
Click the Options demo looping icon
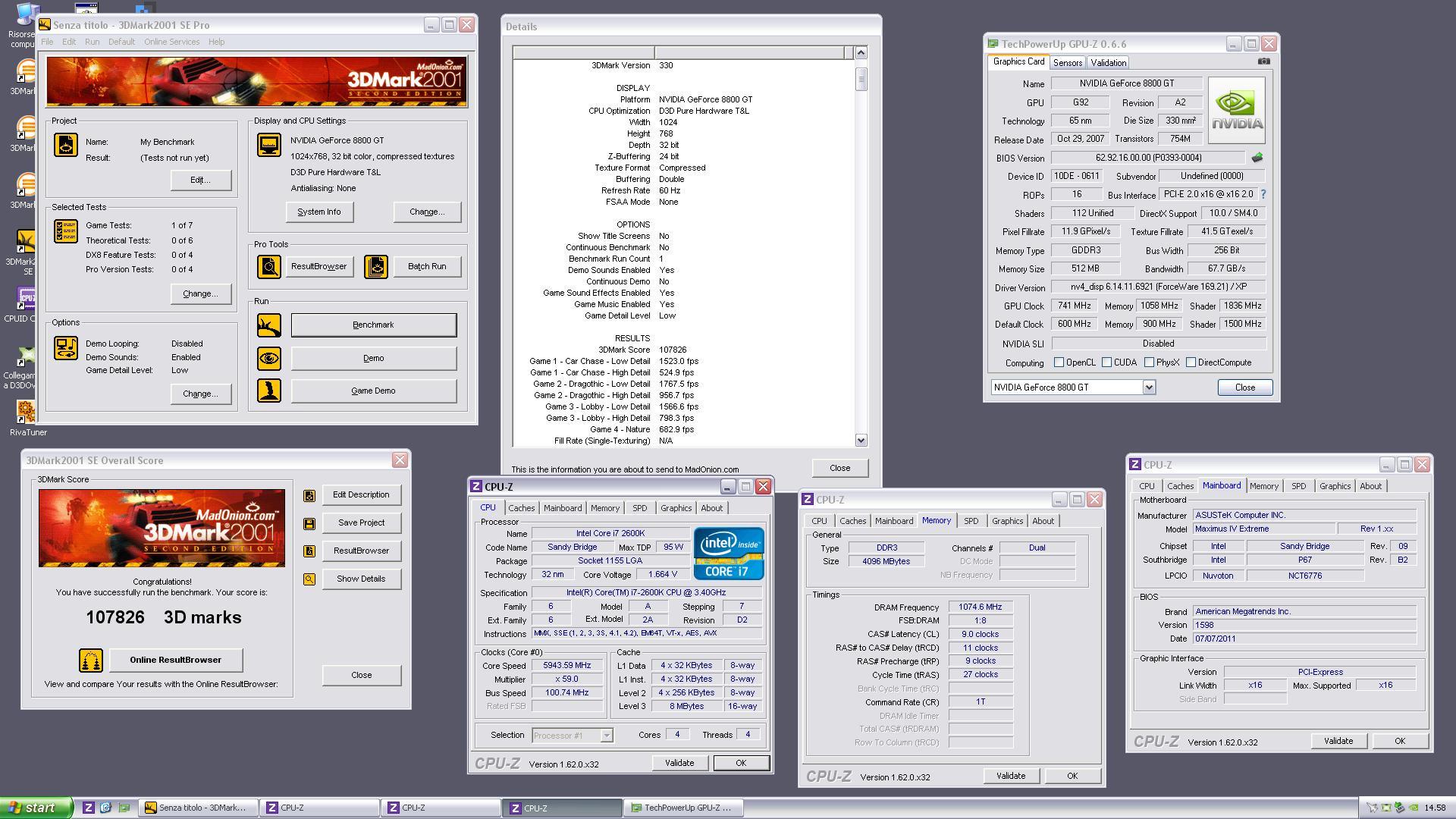coord(66,348)
